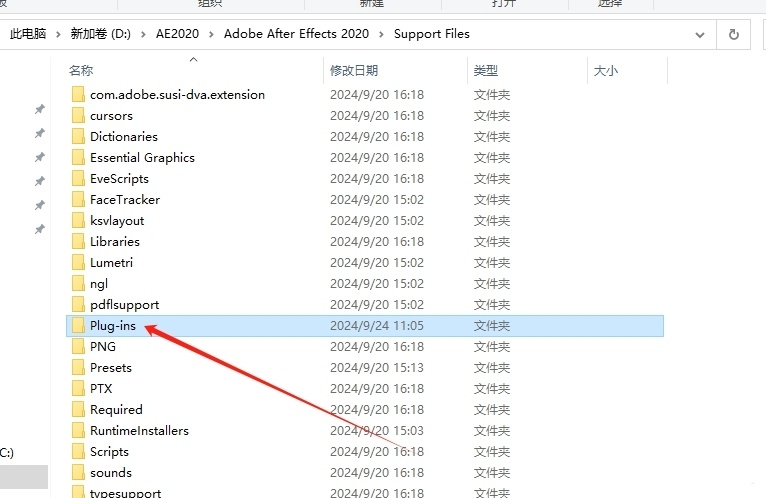Screen dimensions: 766x498
Task: Select the Libraries folder icon
Action: (78, 241)
